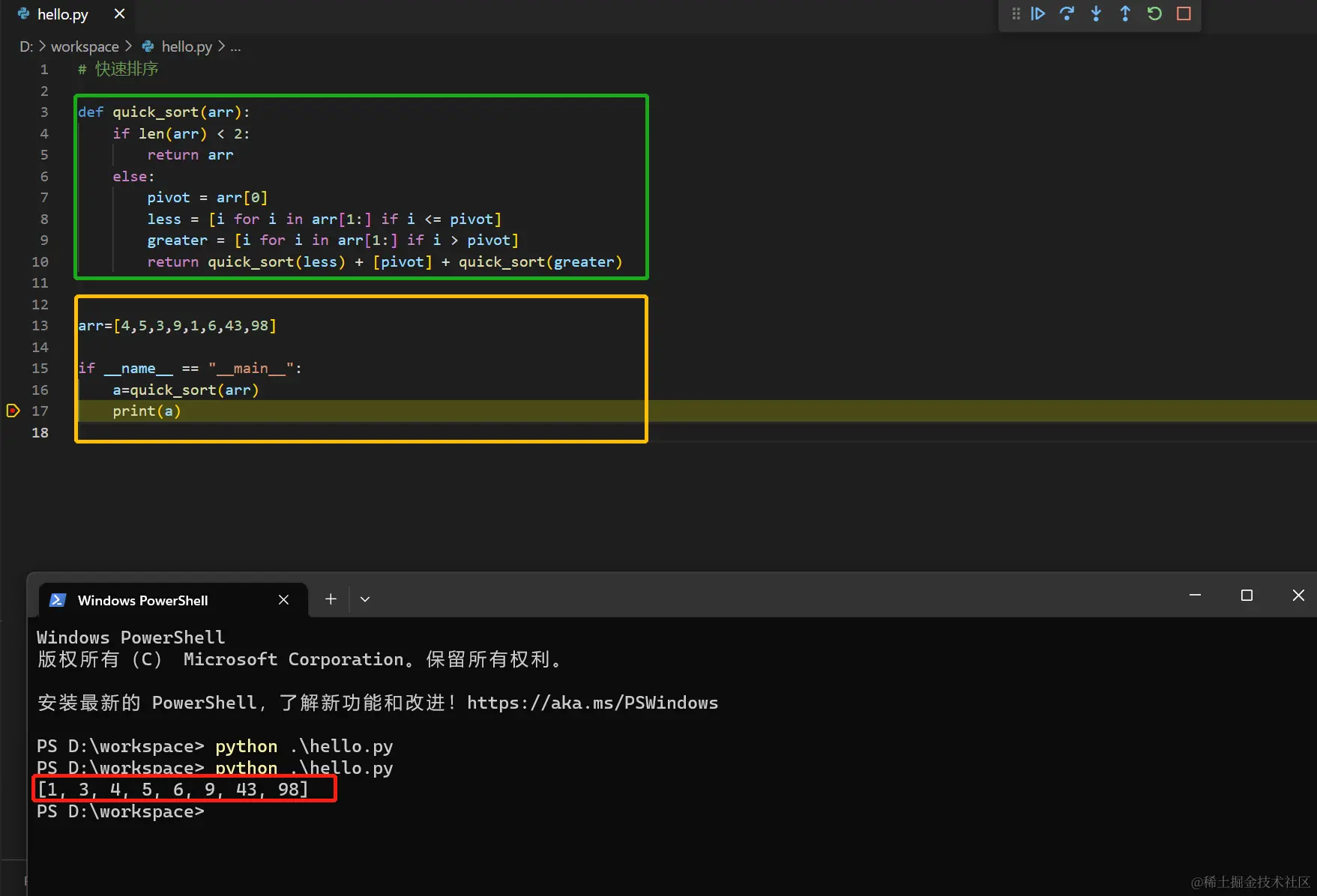Restart the debug session
Image resolution: width=1317 pixels, height=896 pixels.
1154,13
